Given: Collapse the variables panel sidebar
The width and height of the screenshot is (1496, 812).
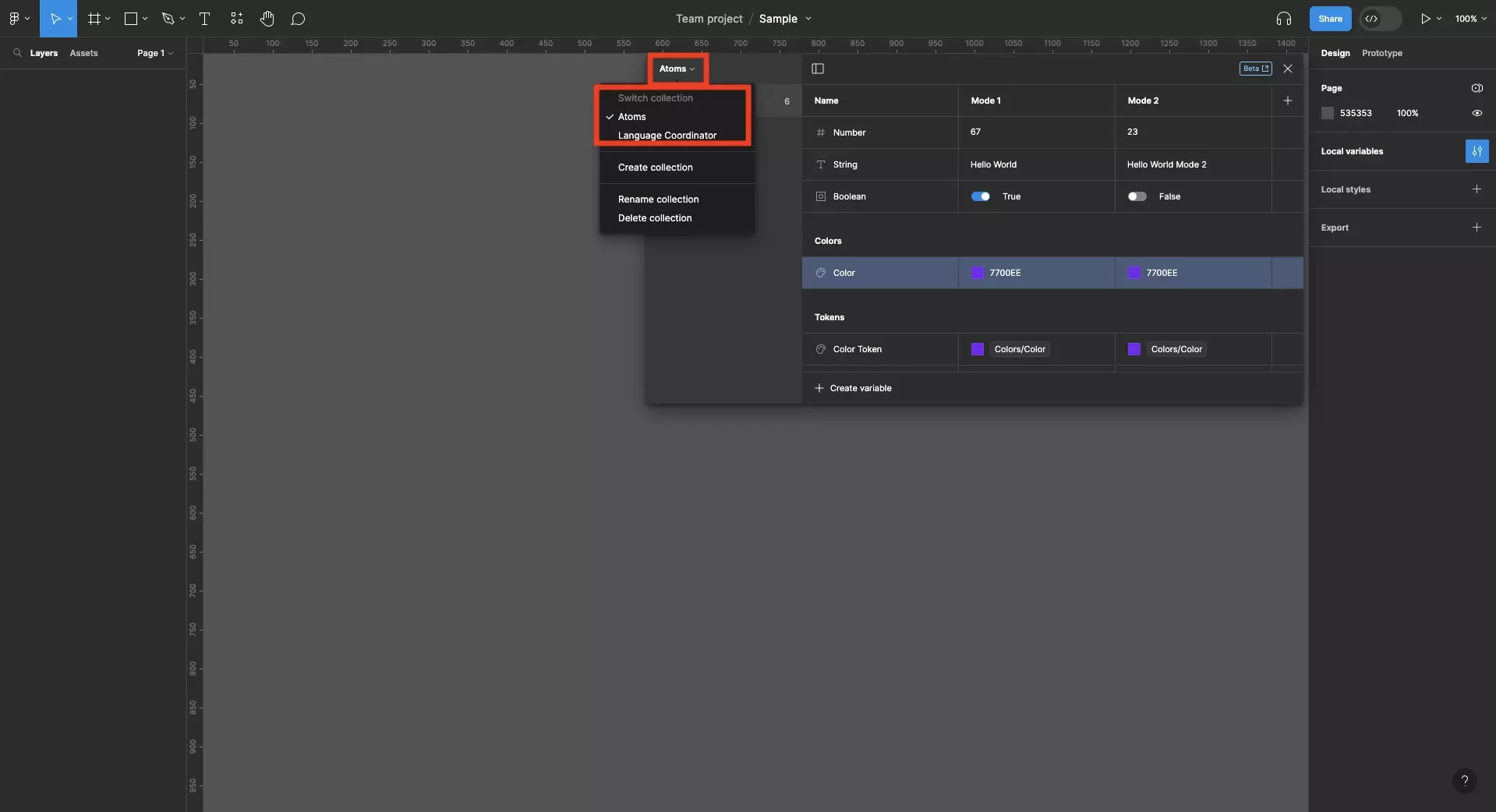Looking at the screenshot, I should pyautogui.click(x=817, y=69).
